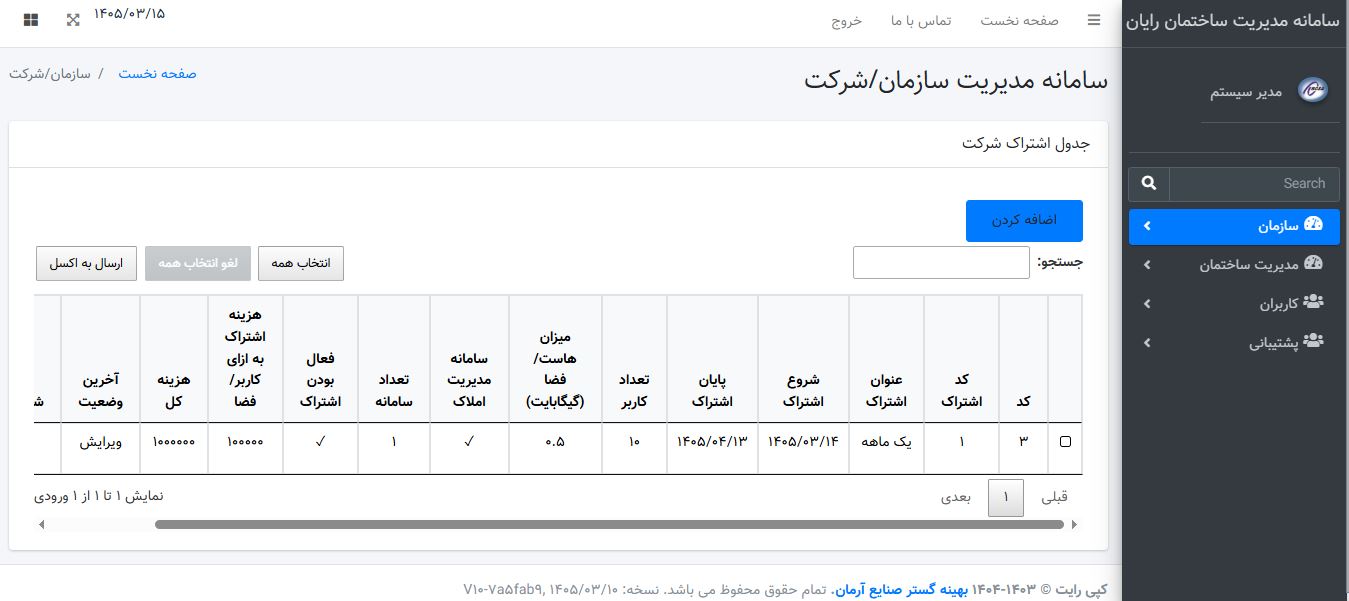This screenshot has width=1349, height=601.
Task: Click the hamburger menu toggle icon
Action: [1094, 20]
